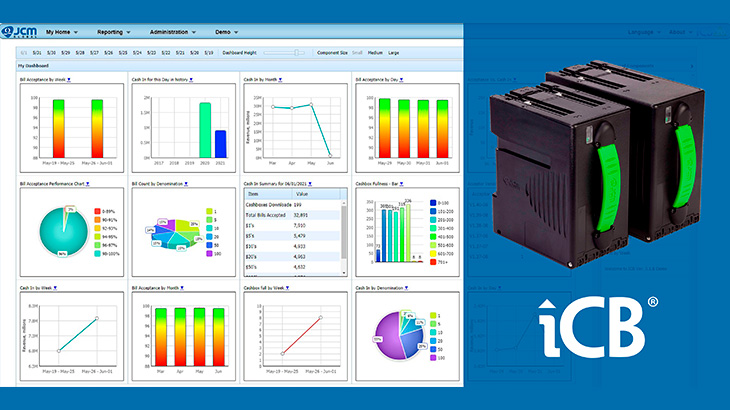Open the My Home menu
This screenshot has height=410, width=730.
(x=67, y=32)
